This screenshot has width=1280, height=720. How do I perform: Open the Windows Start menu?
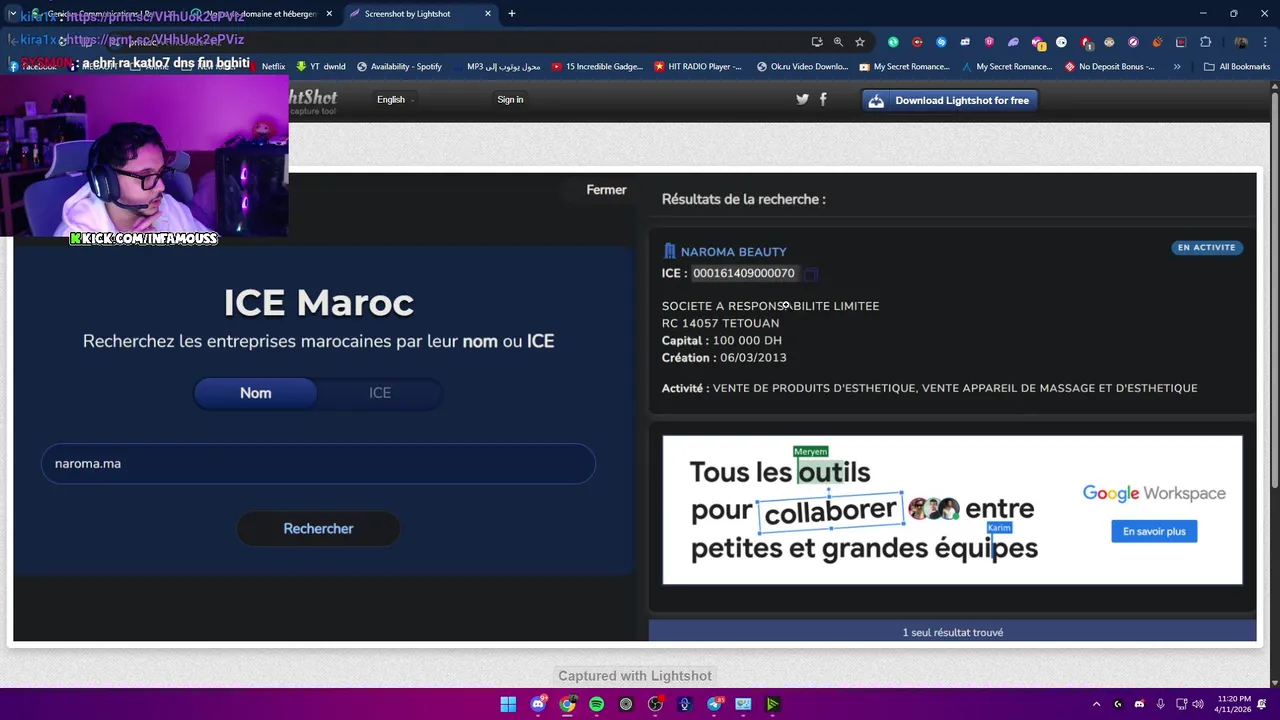(x=508, y=705)
